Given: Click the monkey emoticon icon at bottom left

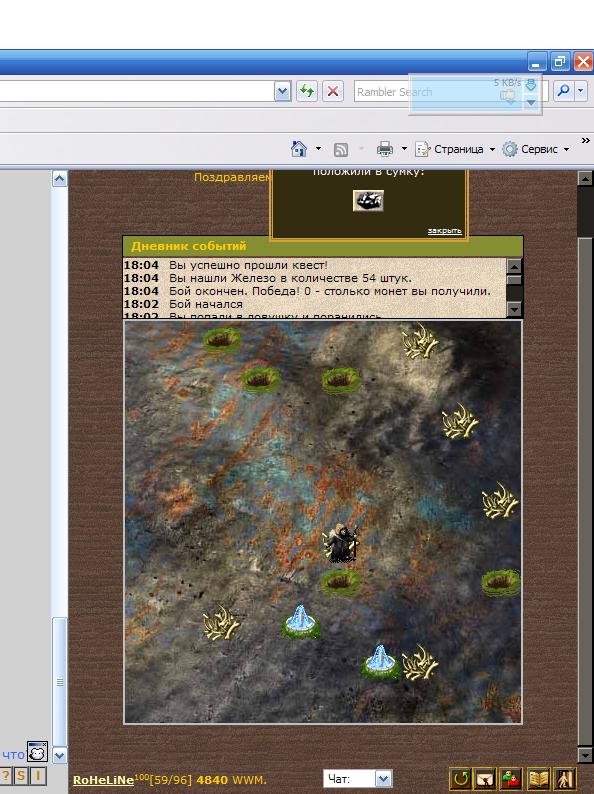Looking at the screenshot, I should [x=37, y=751].
